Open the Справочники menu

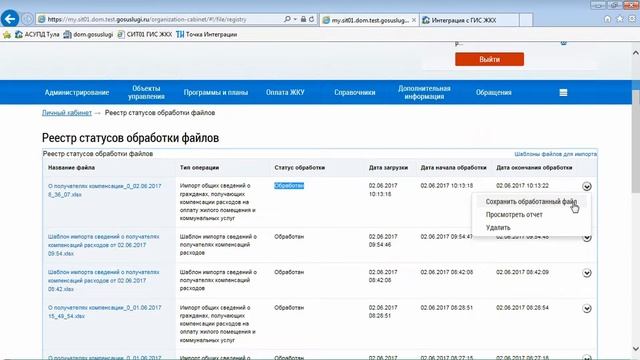tap(355, 93)
